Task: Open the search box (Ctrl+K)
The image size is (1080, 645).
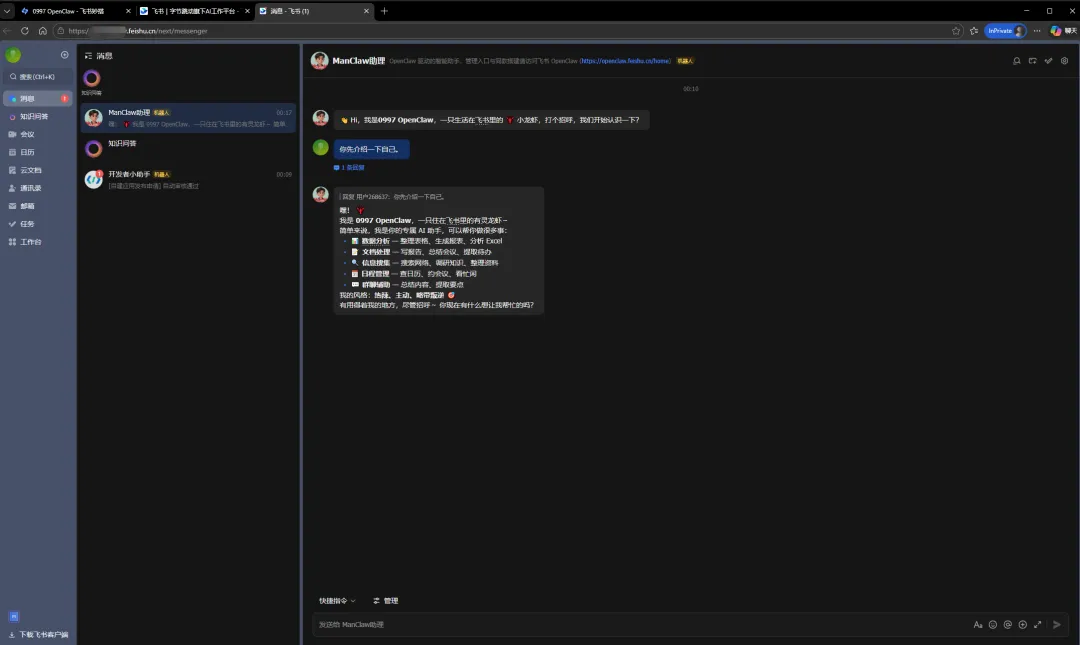Action: [38, 76]
